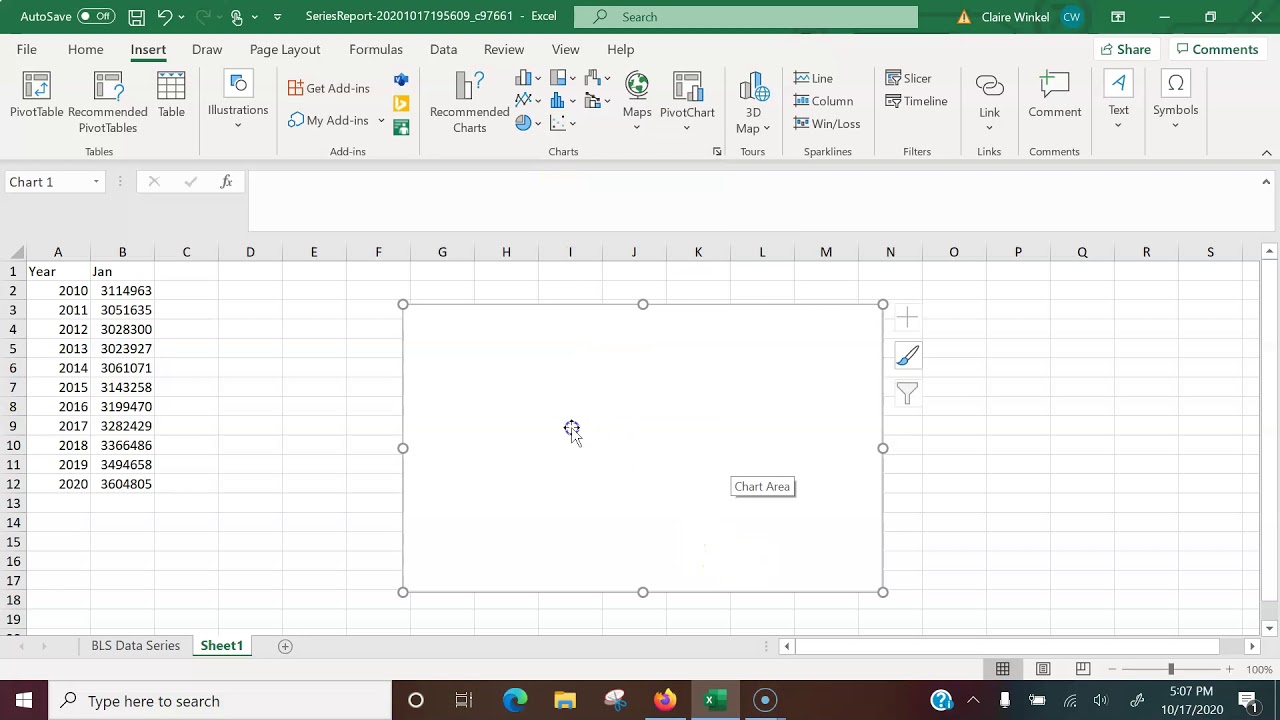1280x720 pixels.
Task: Open File Explorer from the taskbar
Action: click(565, 701)
